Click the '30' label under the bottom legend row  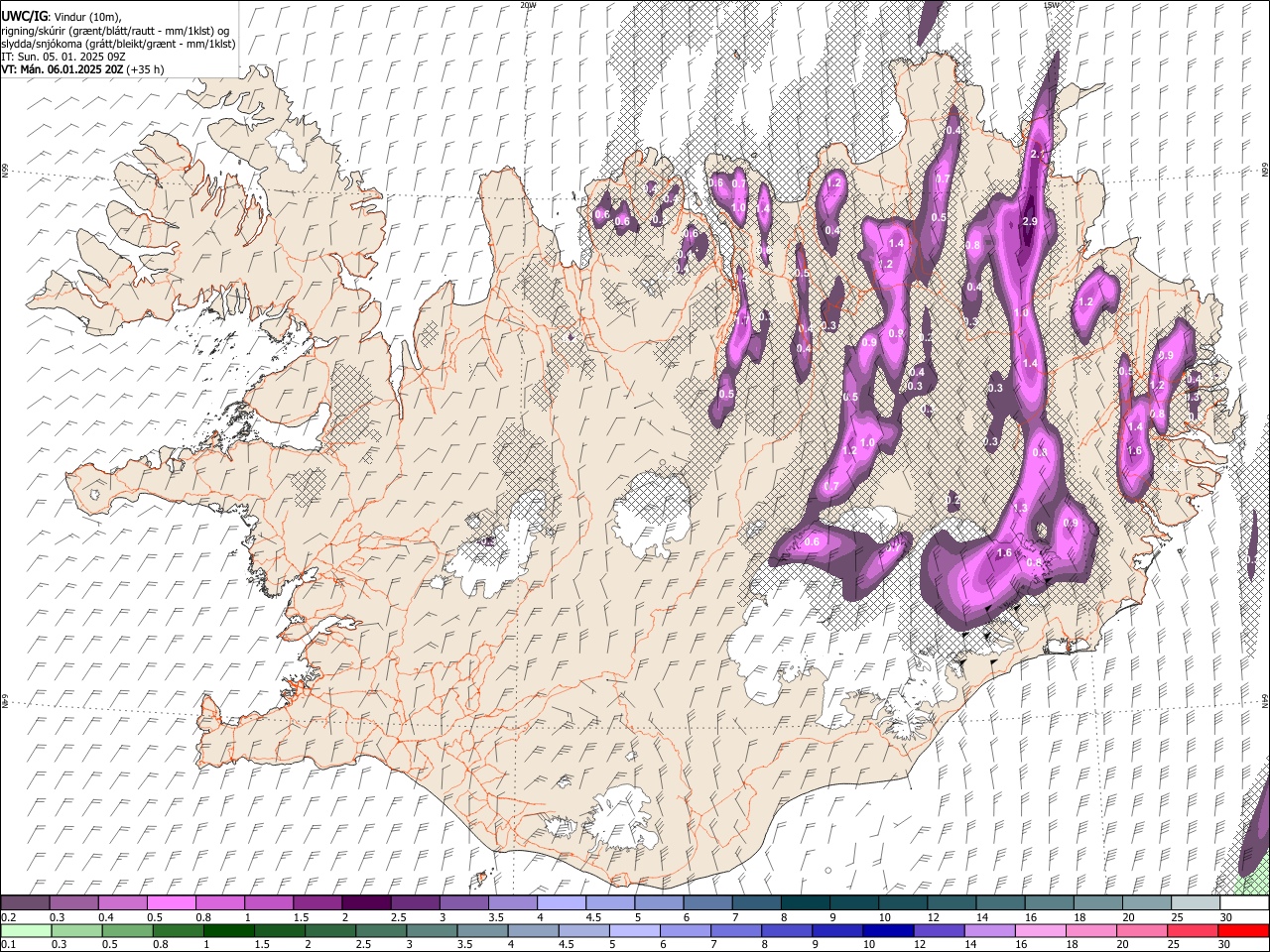coord(1226,944)
